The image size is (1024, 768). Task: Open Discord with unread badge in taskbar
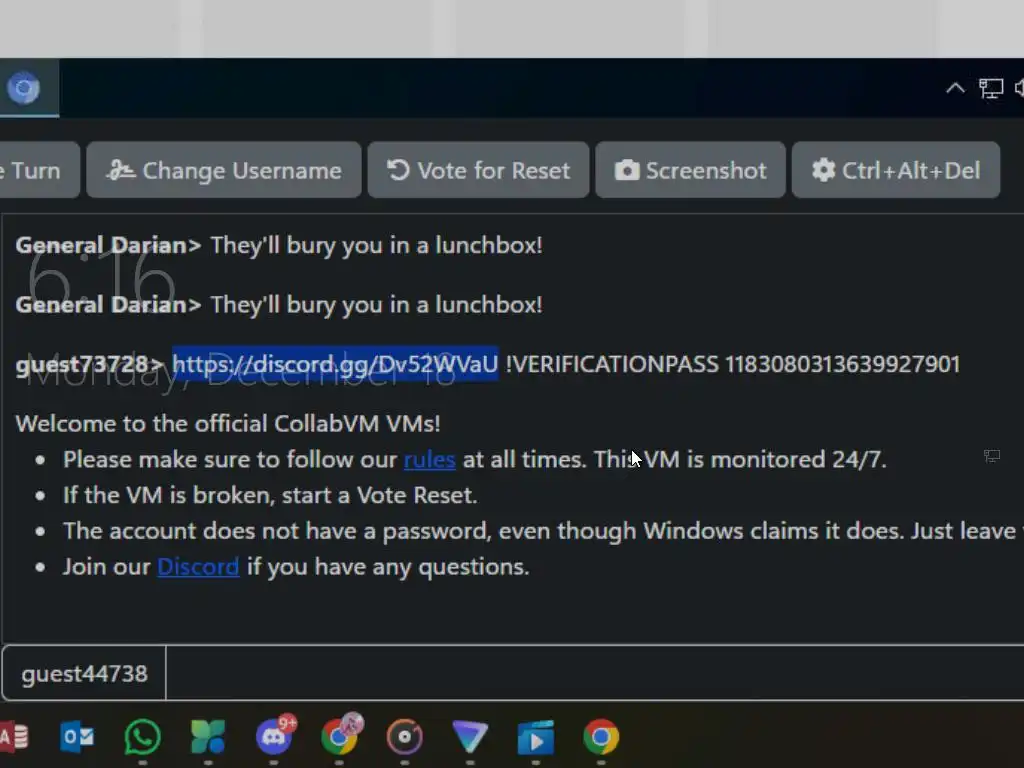tap(275, 736)
